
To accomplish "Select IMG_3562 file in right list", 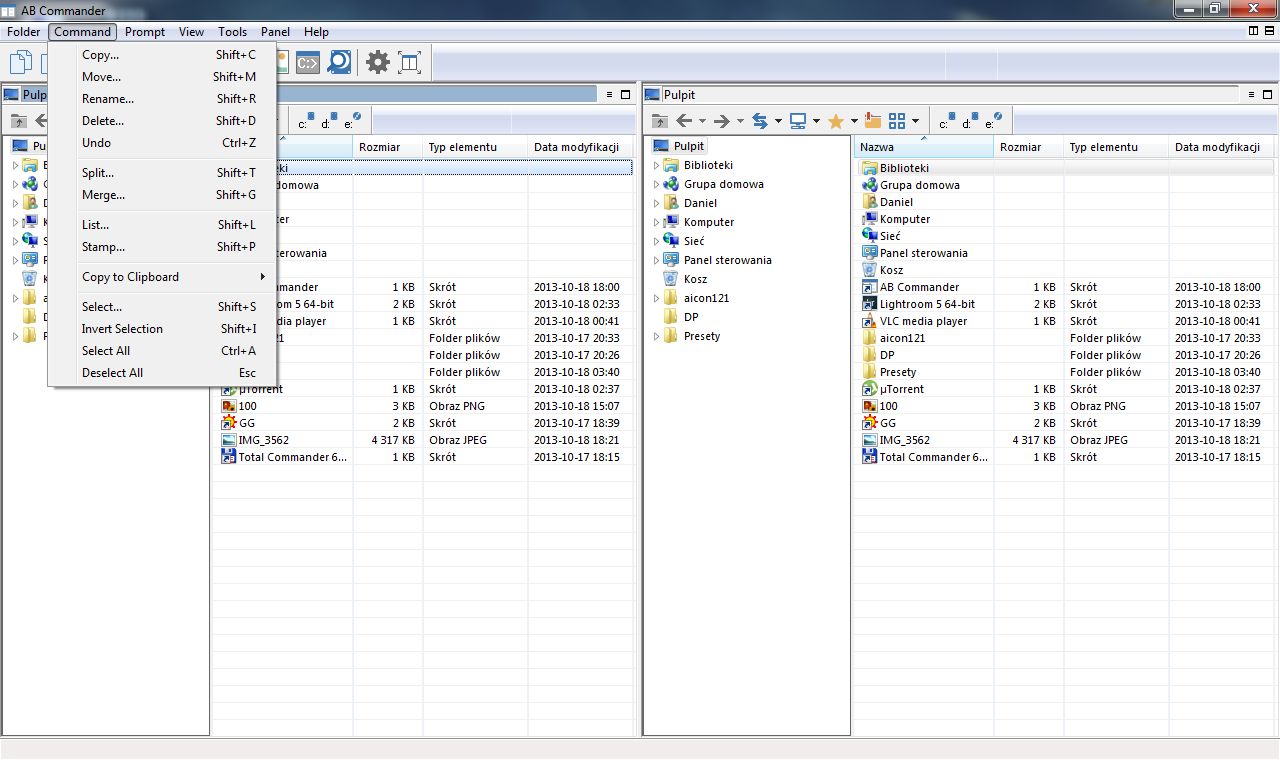I will coord(904,440).
